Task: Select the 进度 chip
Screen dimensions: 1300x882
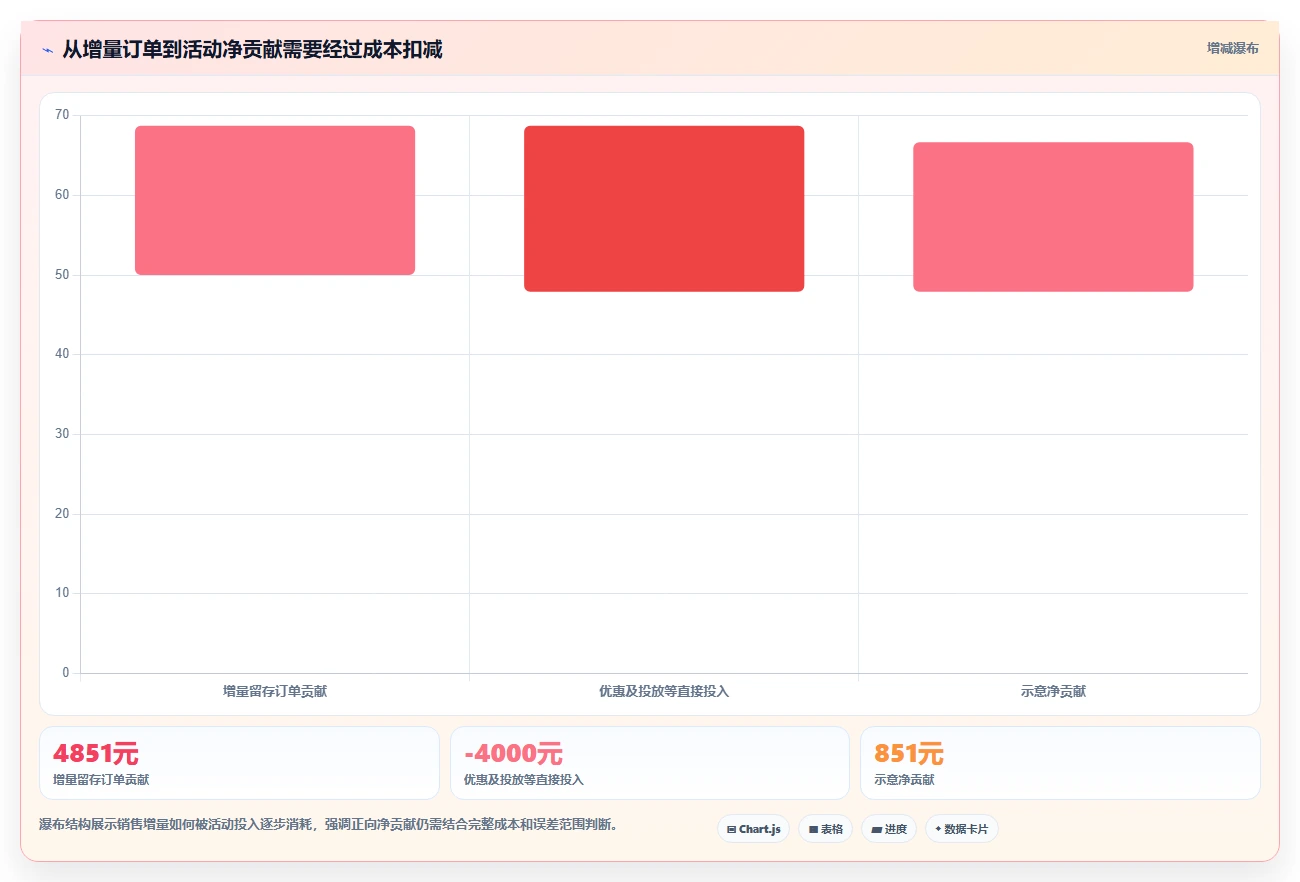Action: (888, 829)
